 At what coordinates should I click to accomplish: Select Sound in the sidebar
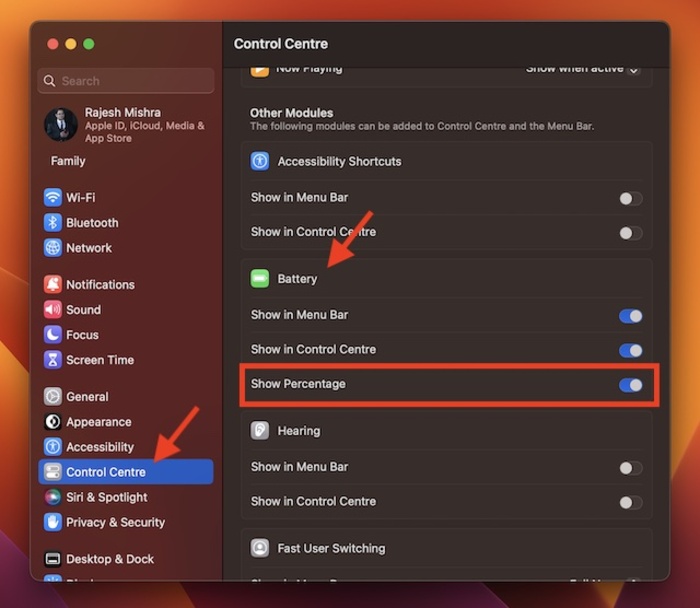(126, 309)
